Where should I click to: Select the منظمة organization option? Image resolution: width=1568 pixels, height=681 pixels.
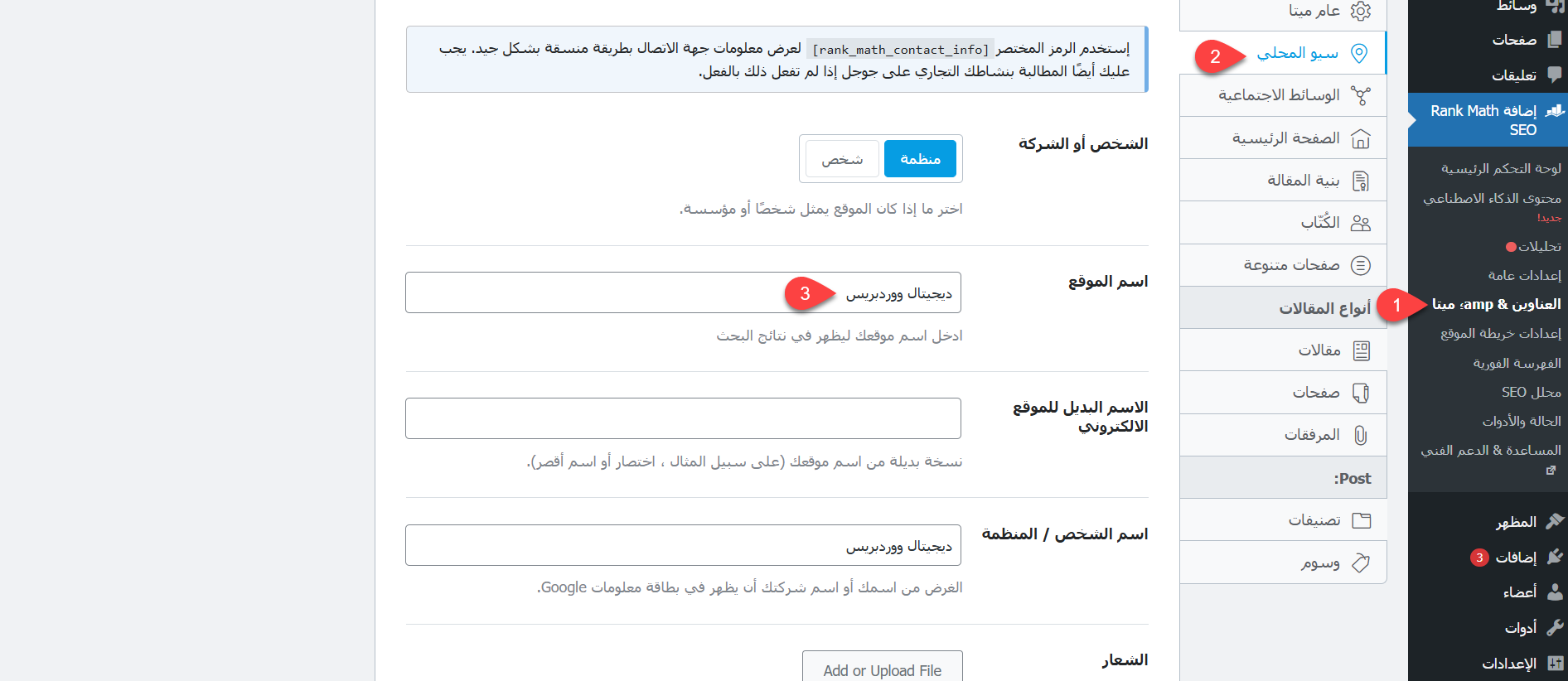point(920,158)
